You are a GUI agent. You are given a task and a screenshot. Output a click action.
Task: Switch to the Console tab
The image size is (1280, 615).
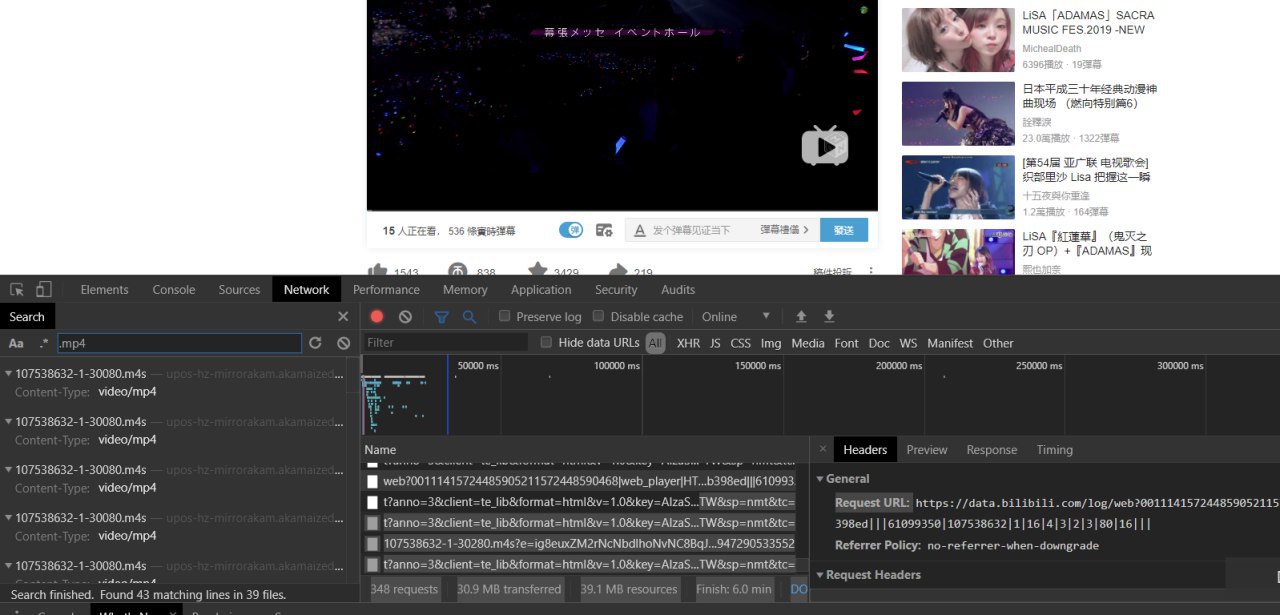[174, 290]
